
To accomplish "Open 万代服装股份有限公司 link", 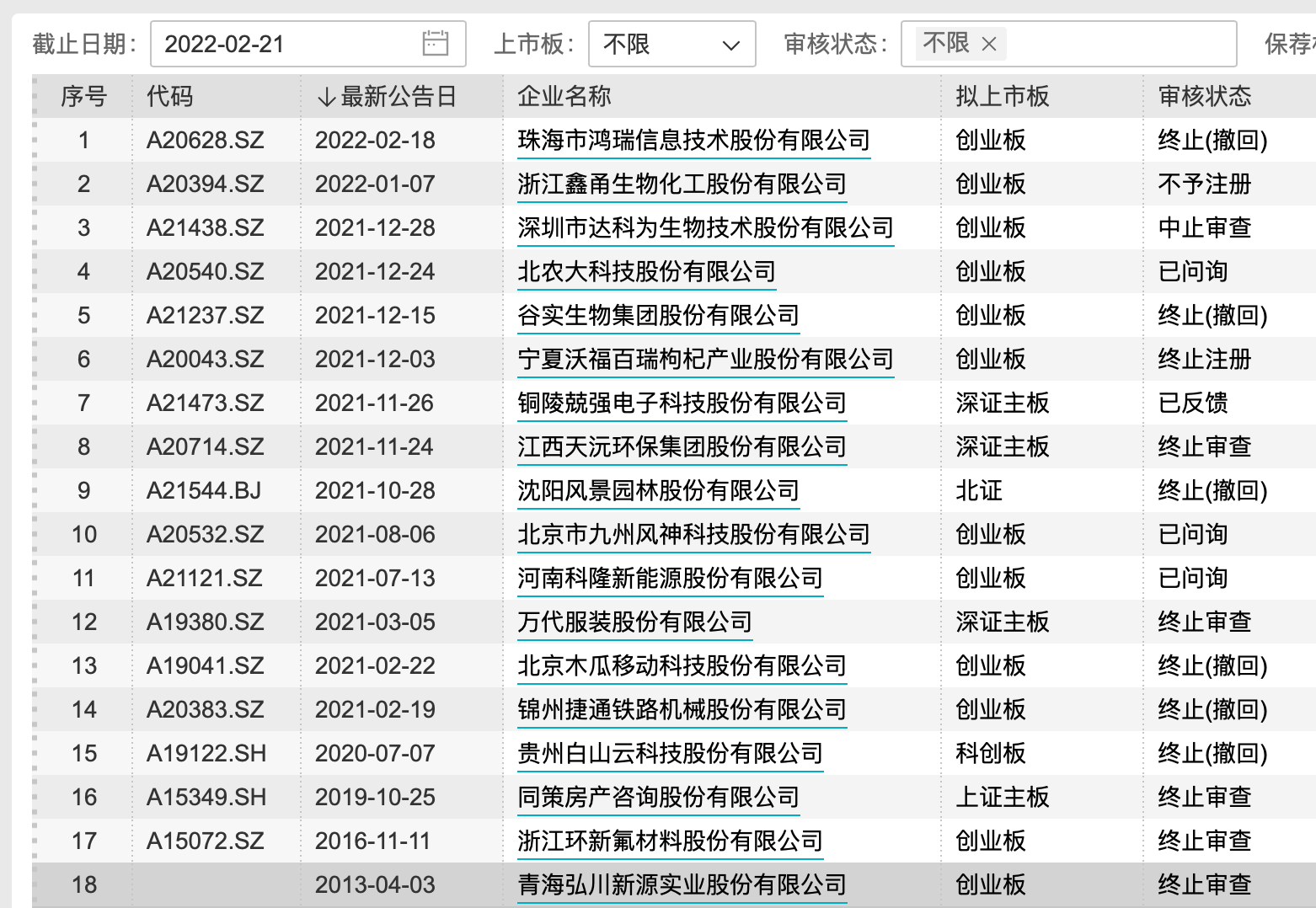I will [634, 622].
